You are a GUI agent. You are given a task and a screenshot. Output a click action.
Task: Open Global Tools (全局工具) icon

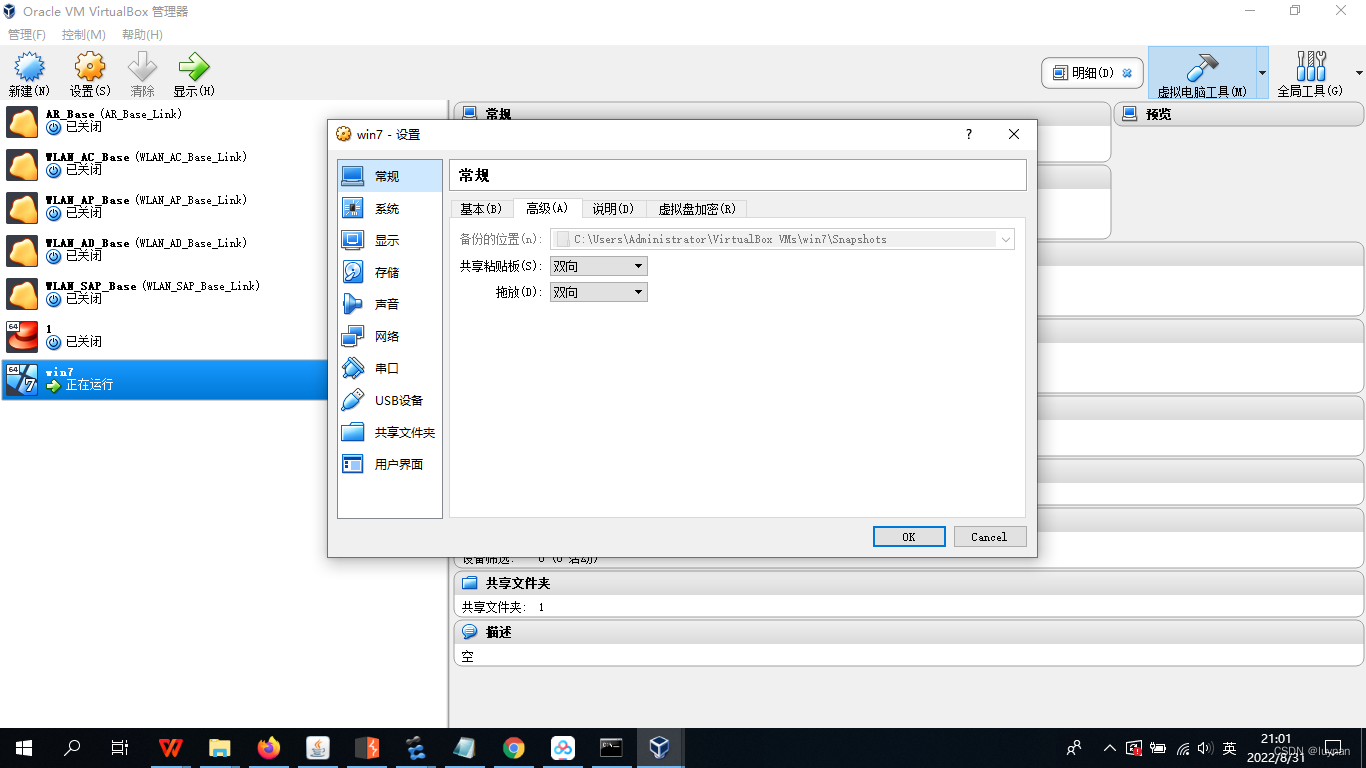[x=1310, y=73]
